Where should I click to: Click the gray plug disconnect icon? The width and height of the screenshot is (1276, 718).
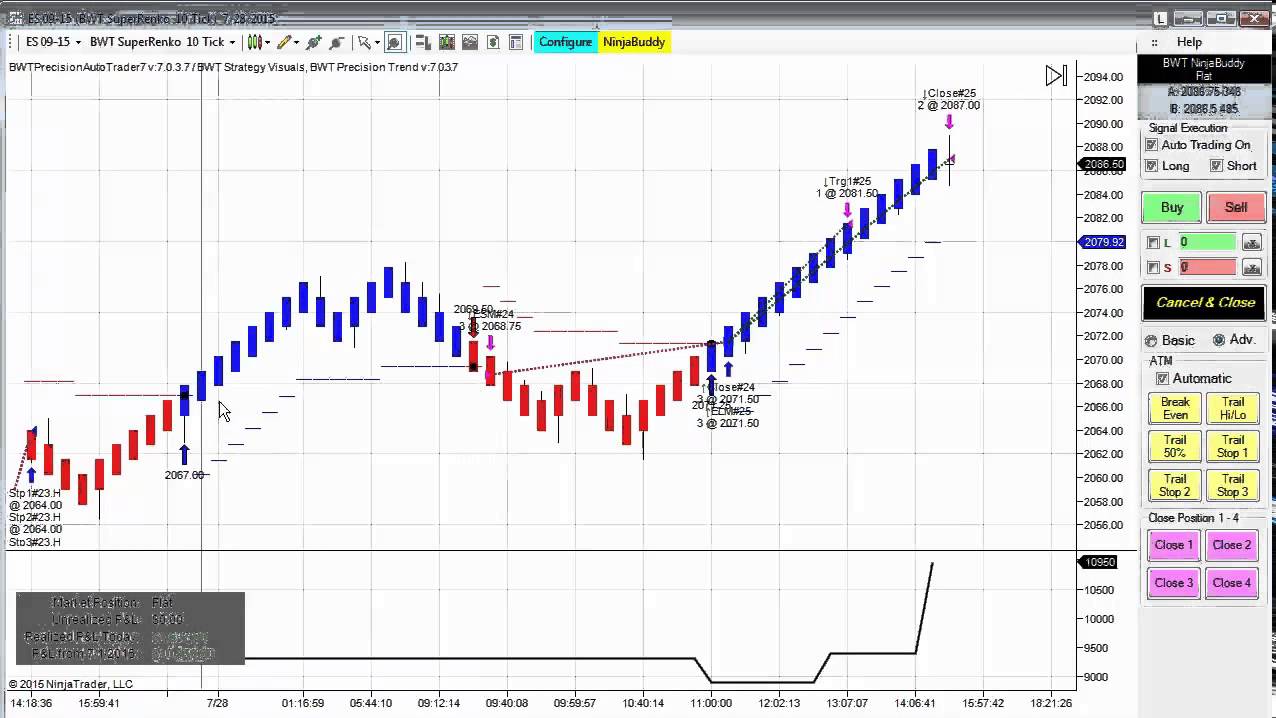point(336,42)
